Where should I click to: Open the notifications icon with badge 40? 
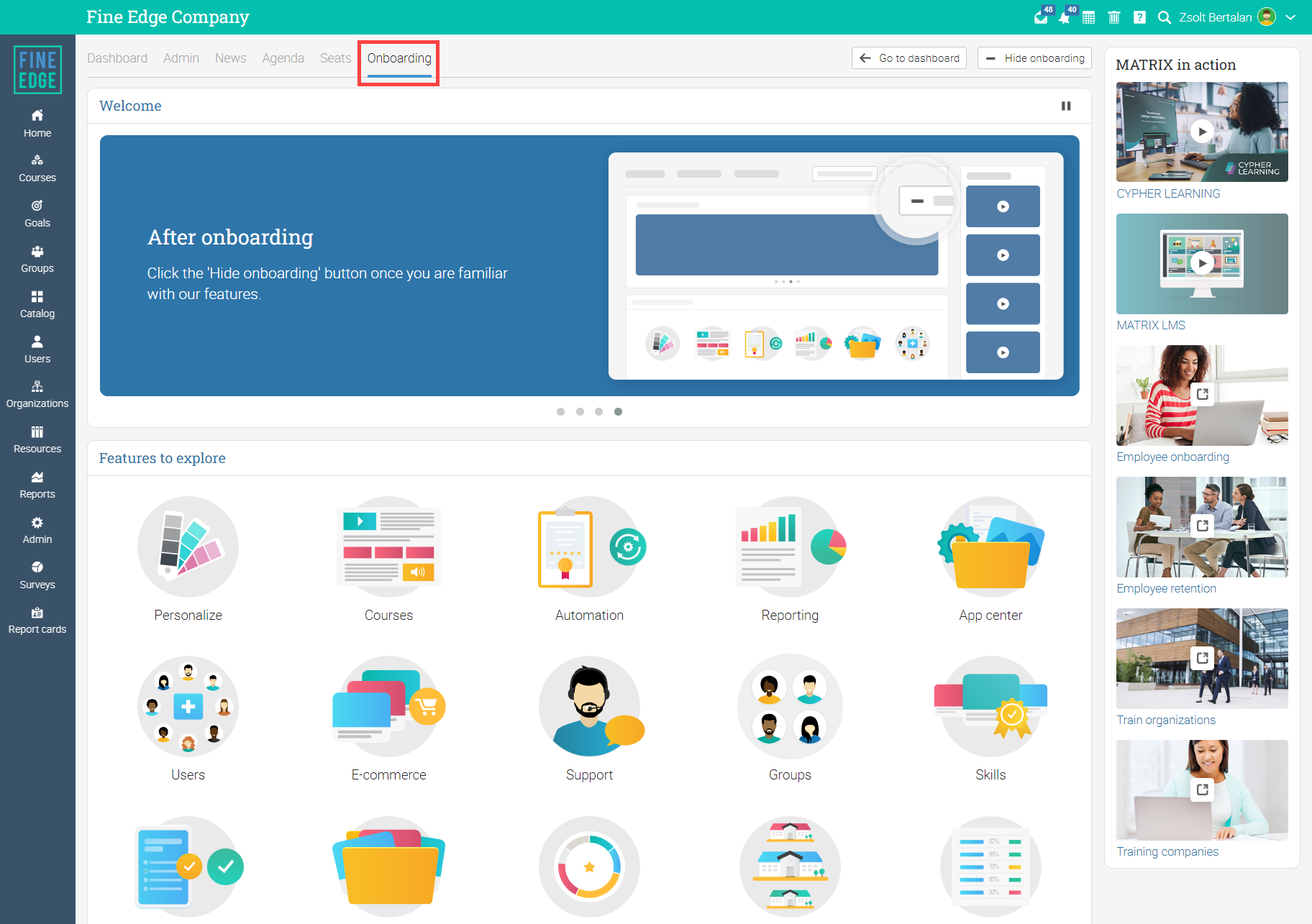[x=1065, y=17]
